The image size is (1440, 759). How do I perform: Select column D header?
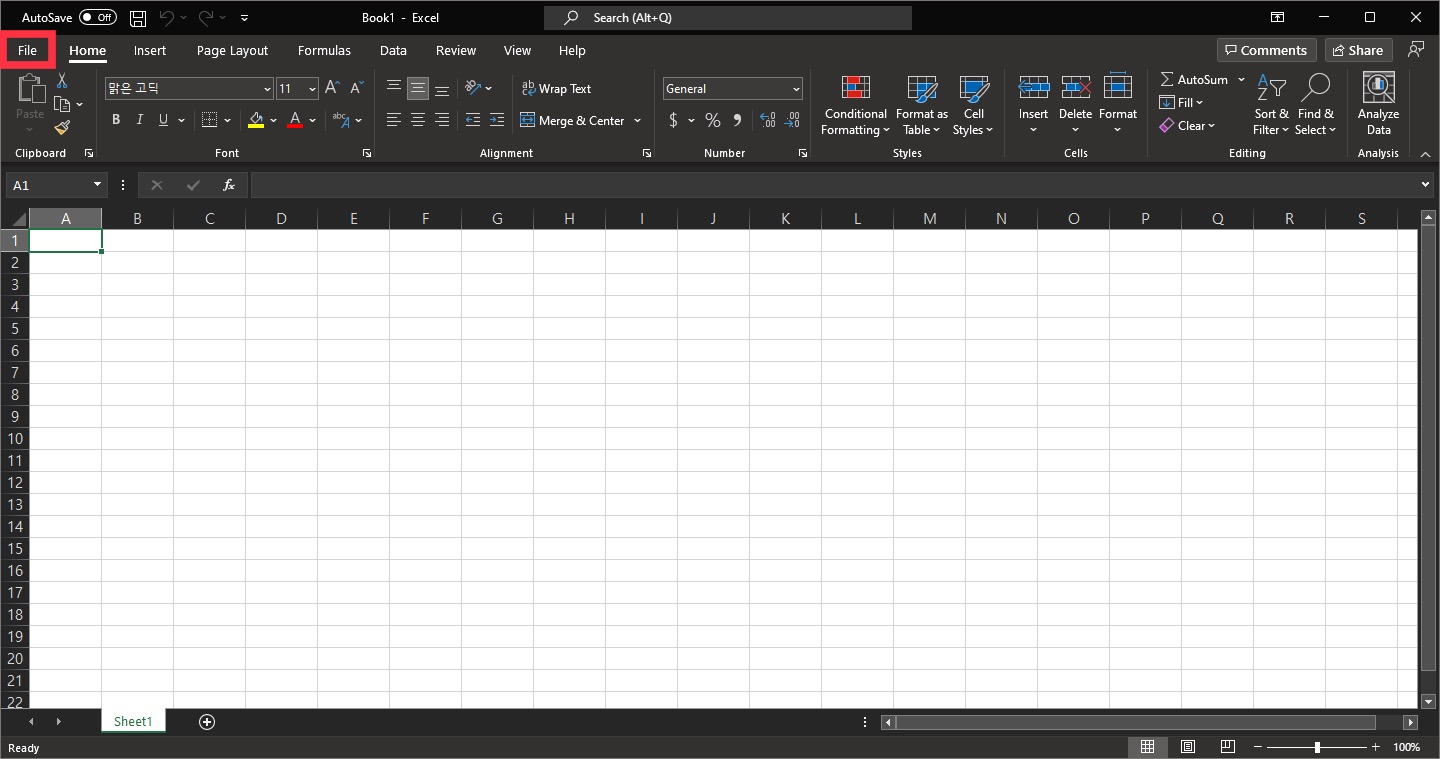coord(281,218)
